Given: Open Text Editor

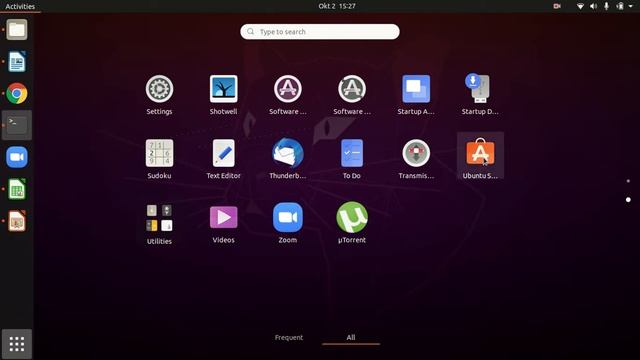Looking at the screenshot, I should [x=223, y=153].
